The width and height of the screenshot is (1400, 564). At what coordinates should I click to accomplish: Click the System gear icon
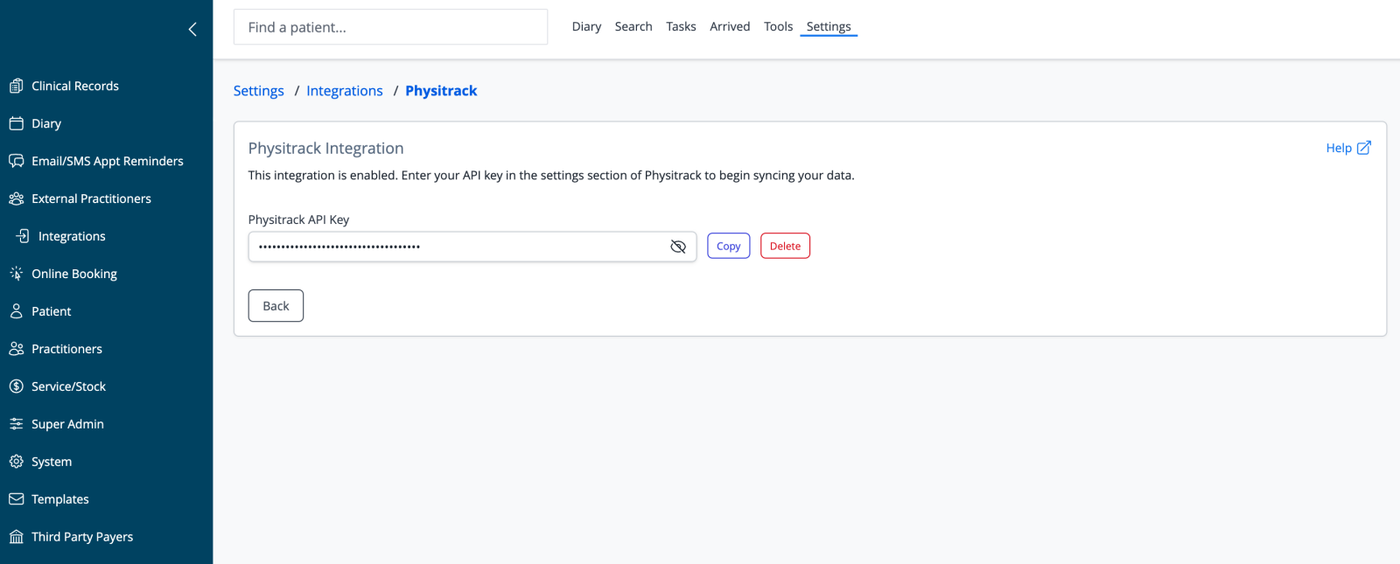16,461
